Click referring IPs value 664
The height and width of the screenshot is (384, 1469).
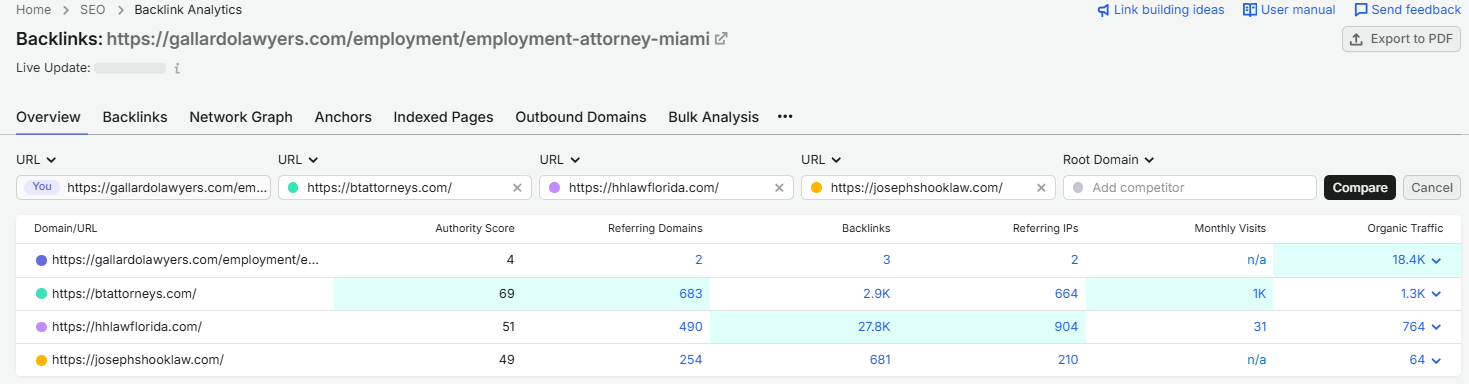tap(1066, 294)
